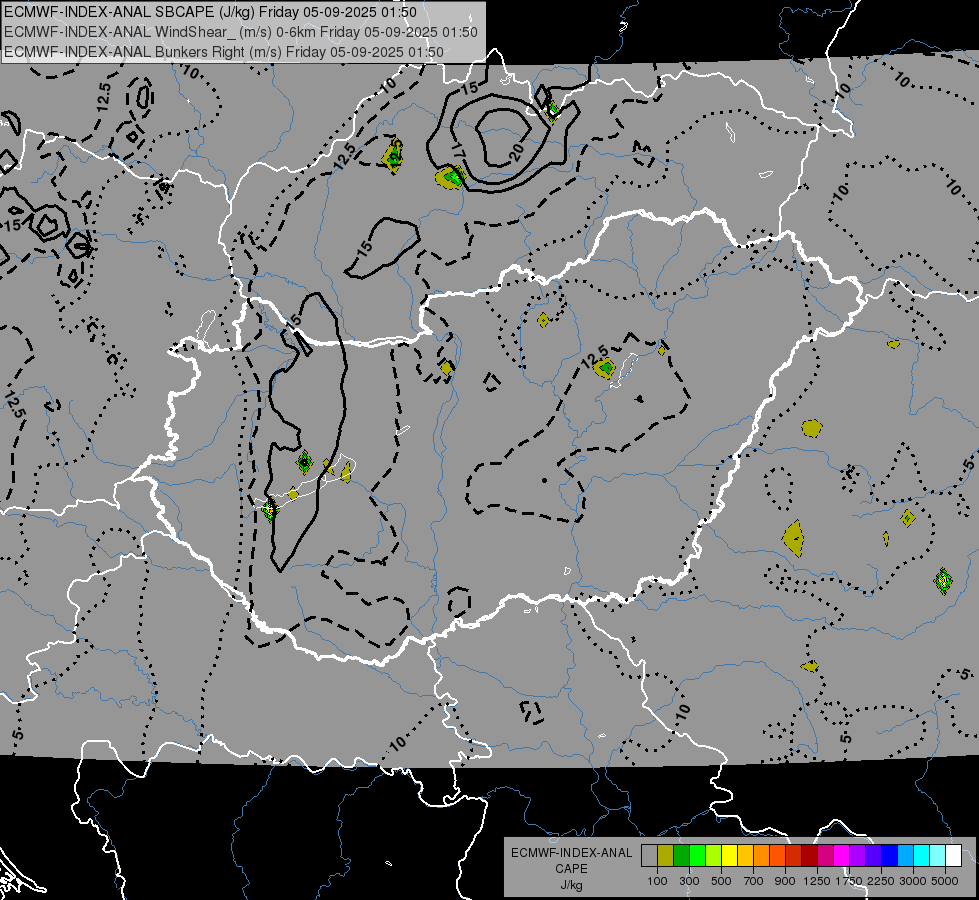Viewport: 979px width, 900px height.
Task: Choose the bright green legend swatch
Action: tap(697, 856)
